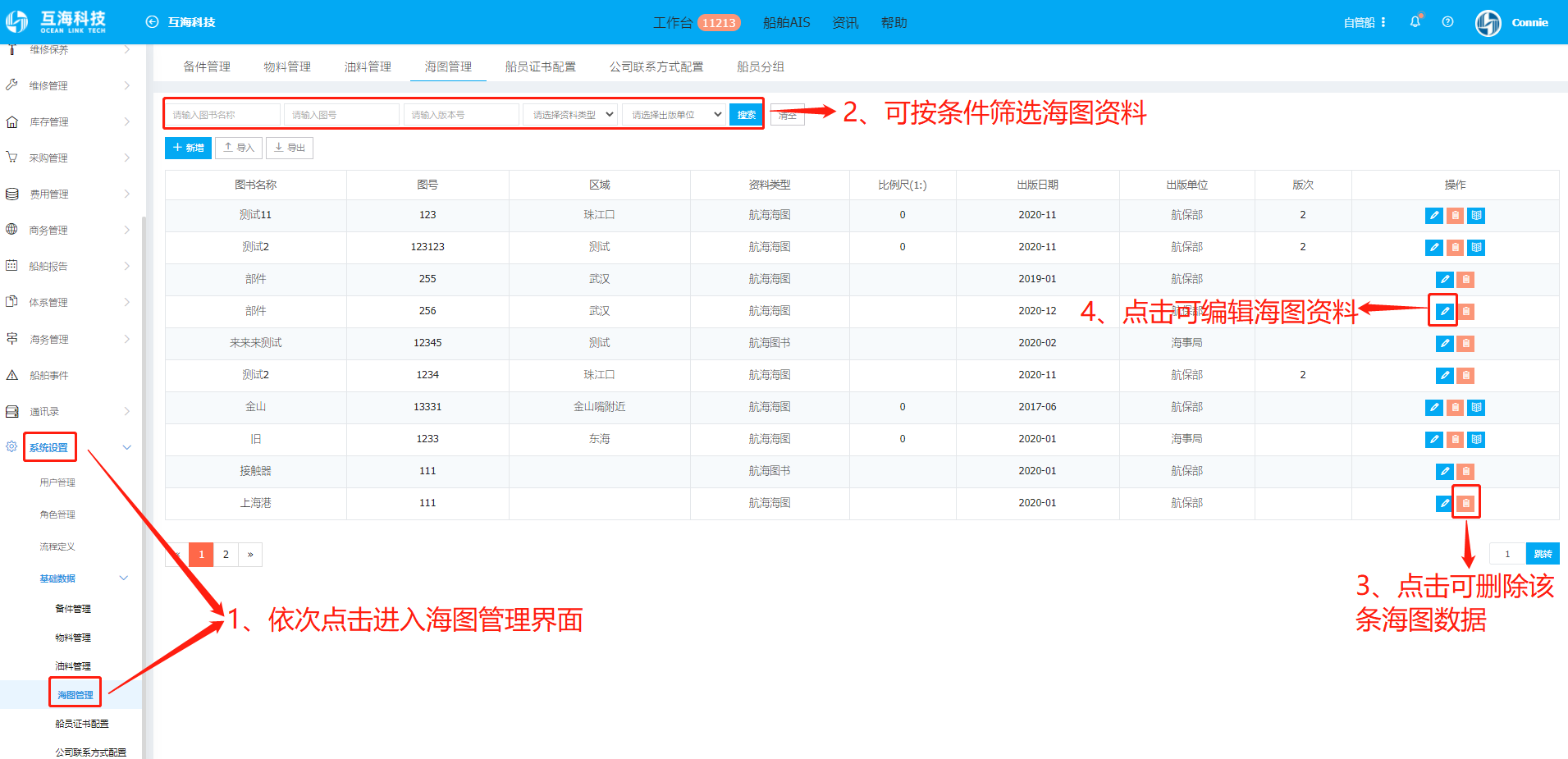
Task: Edit the 测试11 chart row
Action: point(1434,216)
